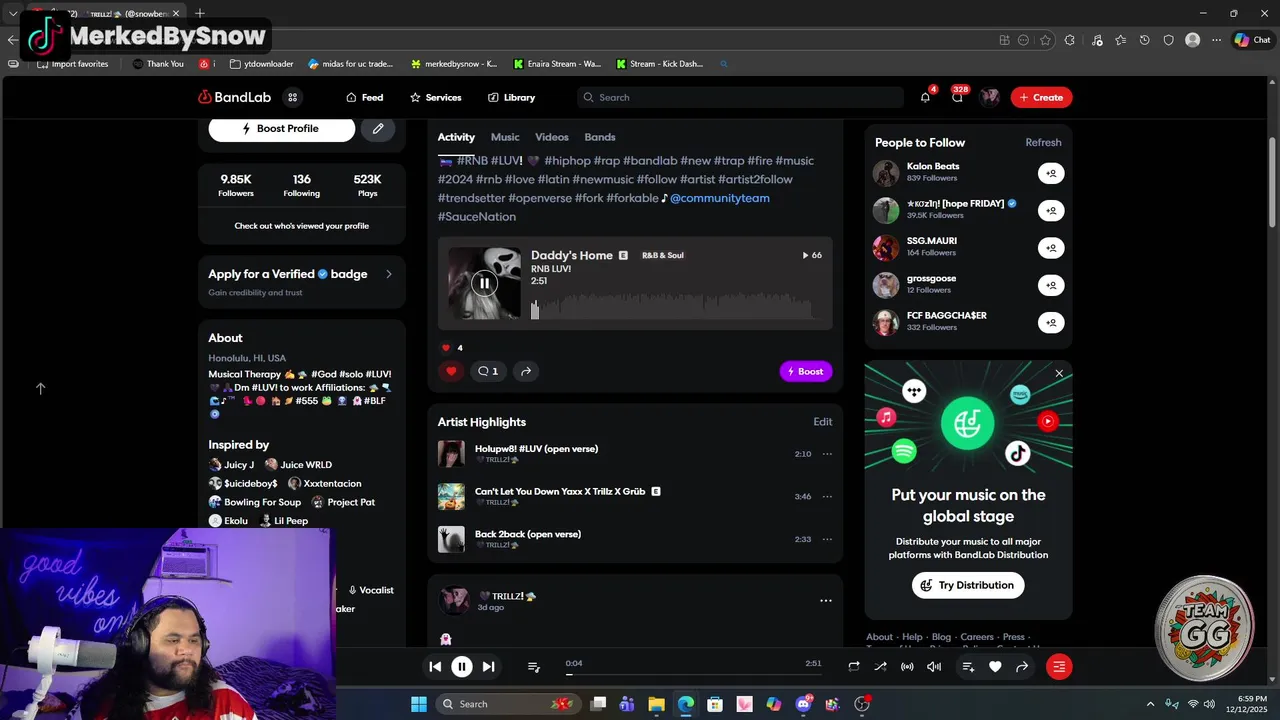The image size is (1280, 720).
Task: Open options for Back 2back track
Action: (x=827, y=539)
